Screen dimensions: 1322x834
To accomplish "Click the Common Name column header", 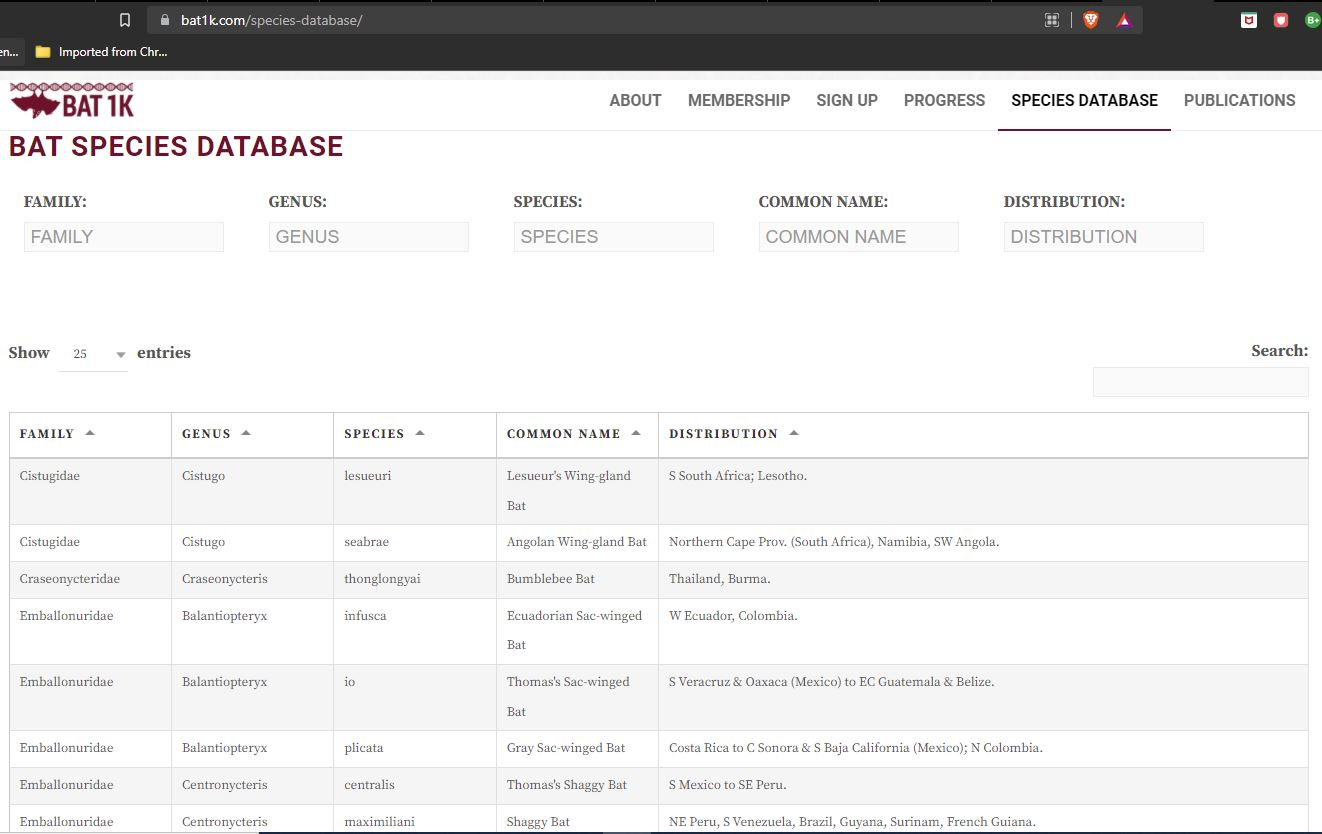I will tap(578, 435).
